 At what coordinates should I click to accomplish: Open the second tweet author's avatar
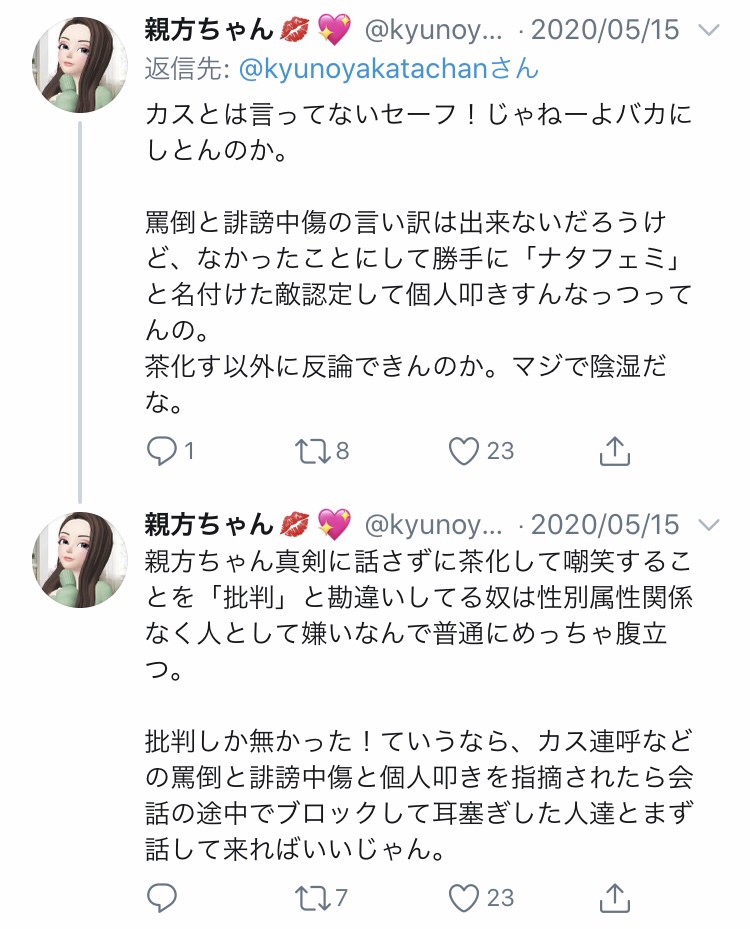click(x=79, y=559)
